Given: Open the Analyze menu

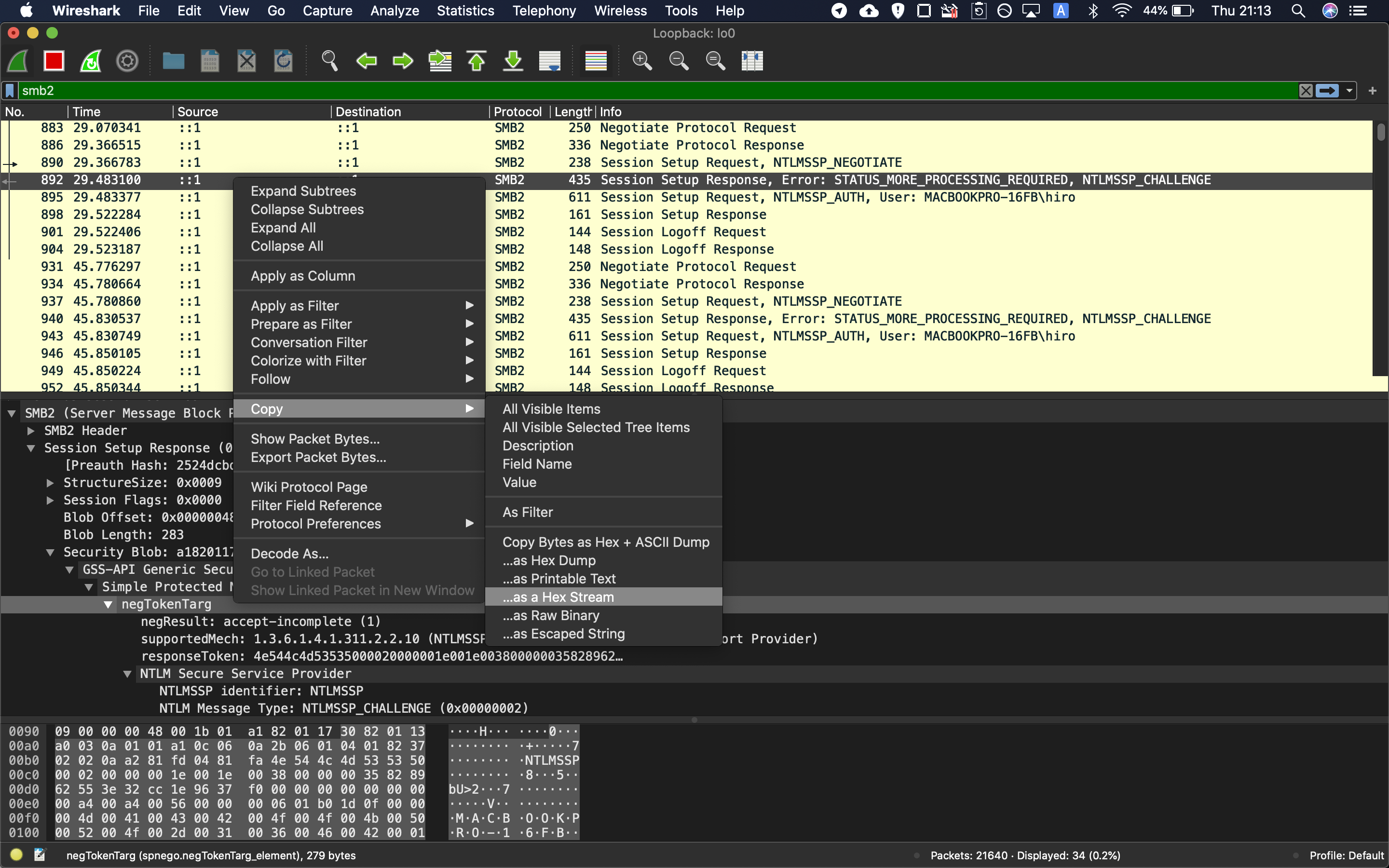Looking at the screenshot, I should (x=395, y=11).
